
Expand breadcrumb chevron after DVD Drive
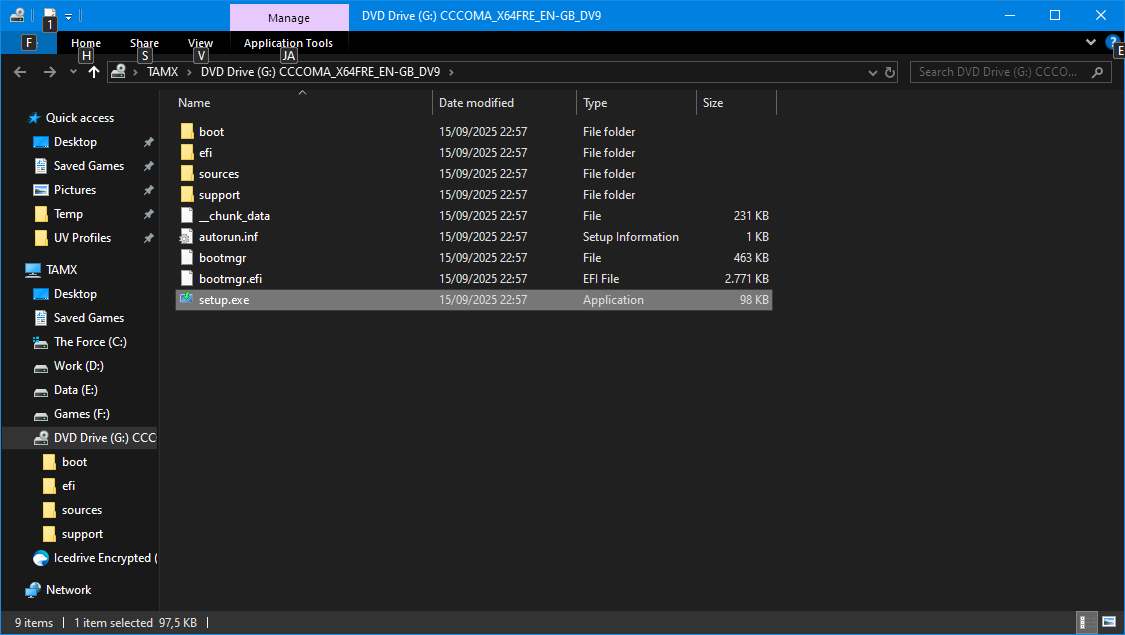(451, 72)
